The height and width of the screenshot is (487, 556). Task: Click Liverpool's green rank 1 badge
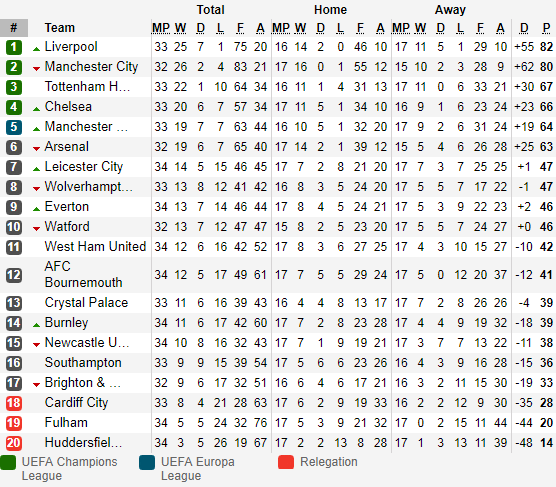(x=14, y=47)
